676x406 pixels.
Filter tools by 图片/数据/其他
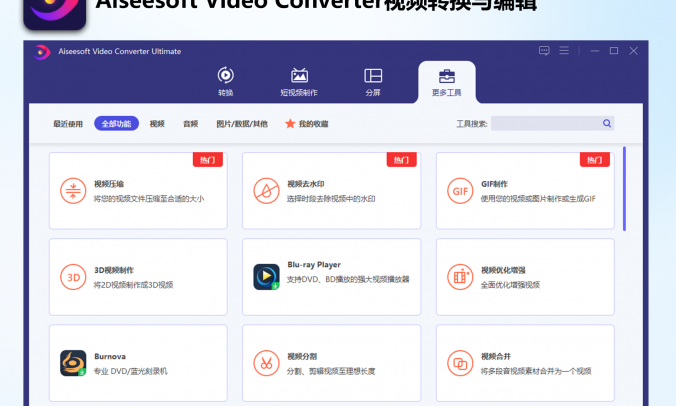tap(242, 124)
